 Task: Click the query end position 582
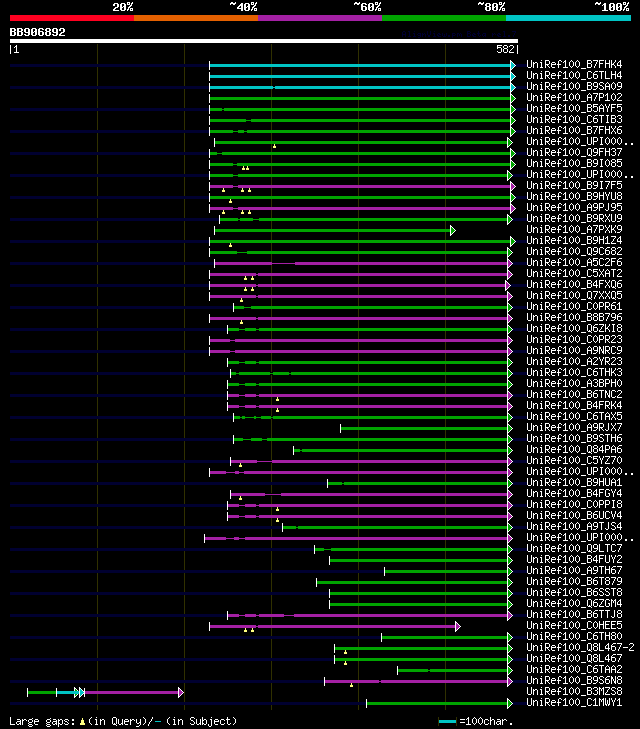pos(505,49)
